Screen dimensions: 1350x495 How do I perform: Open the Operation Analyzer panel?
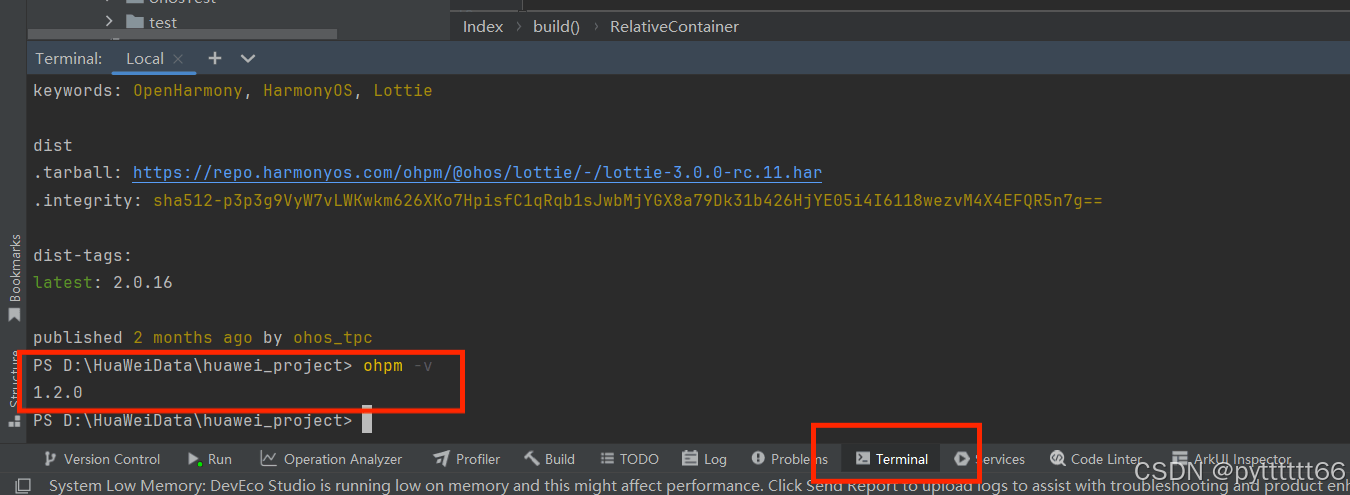(x=331, y=459)
